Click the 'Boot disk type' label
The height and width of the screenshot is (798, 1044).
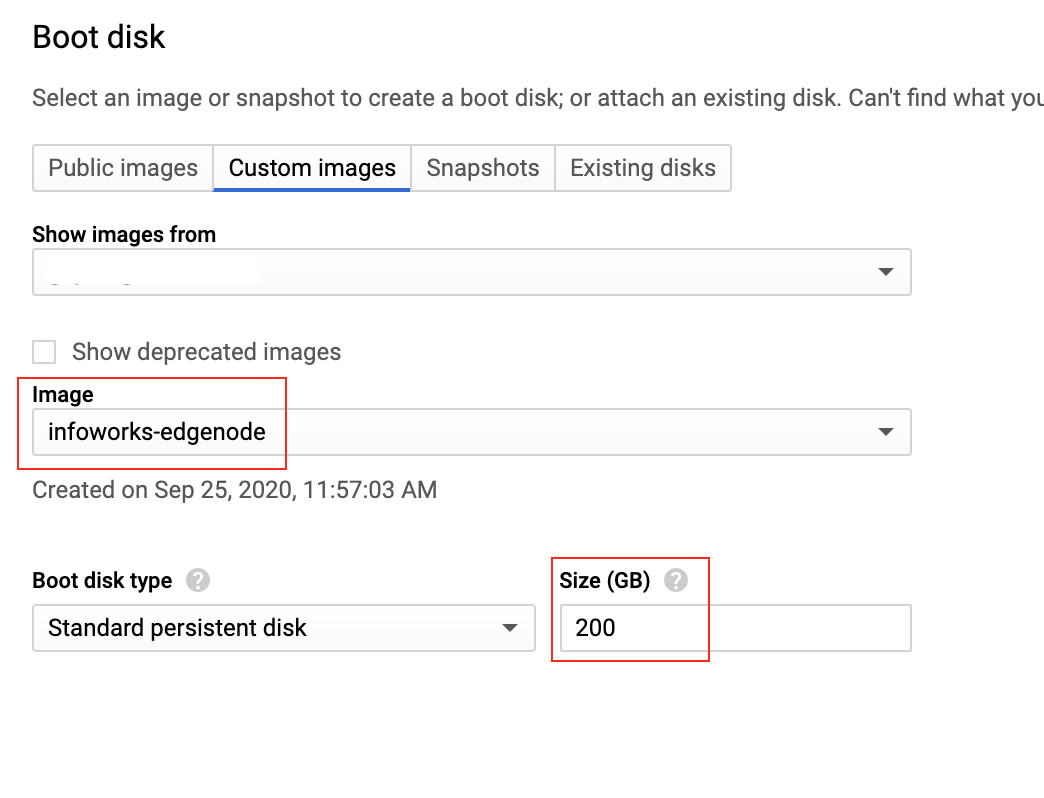pos(103,580)
